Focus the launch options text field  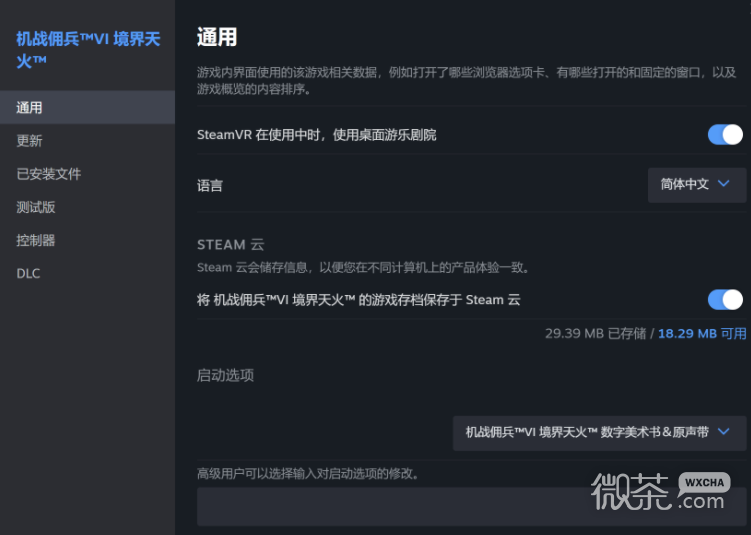(x=471, y=507)
